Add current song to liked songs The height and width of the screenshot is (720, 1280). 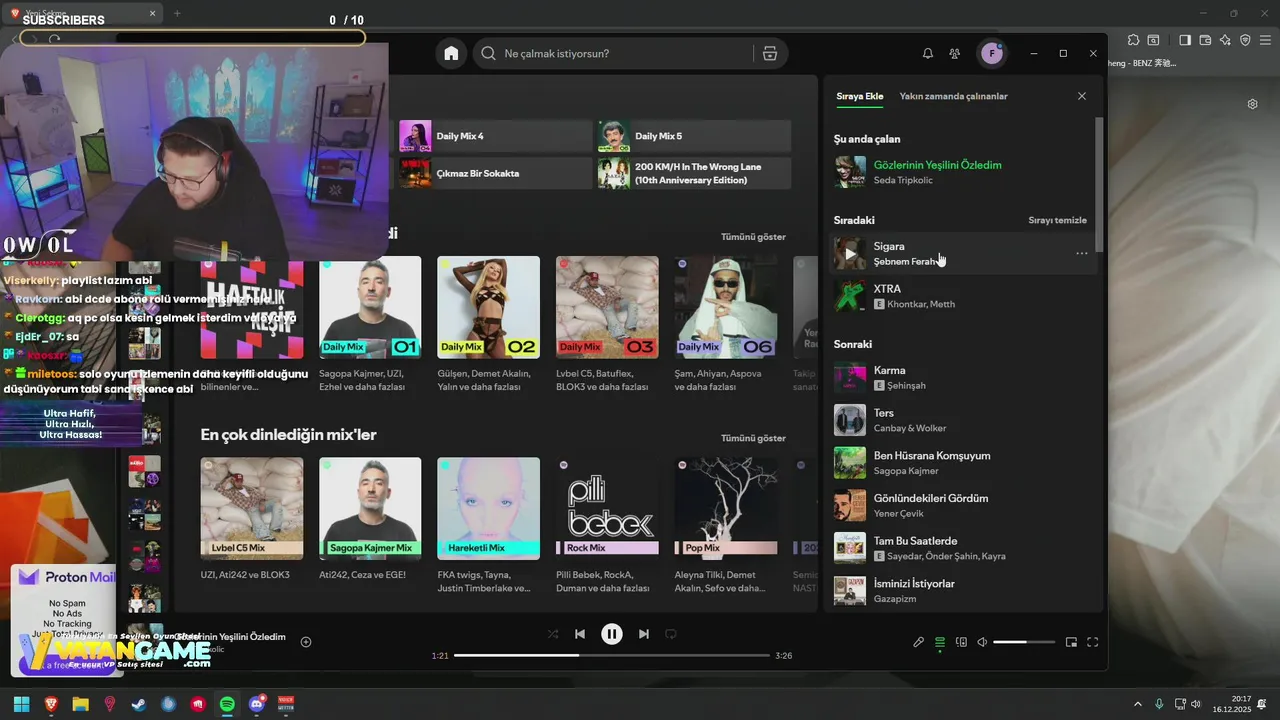coord(306,642)
